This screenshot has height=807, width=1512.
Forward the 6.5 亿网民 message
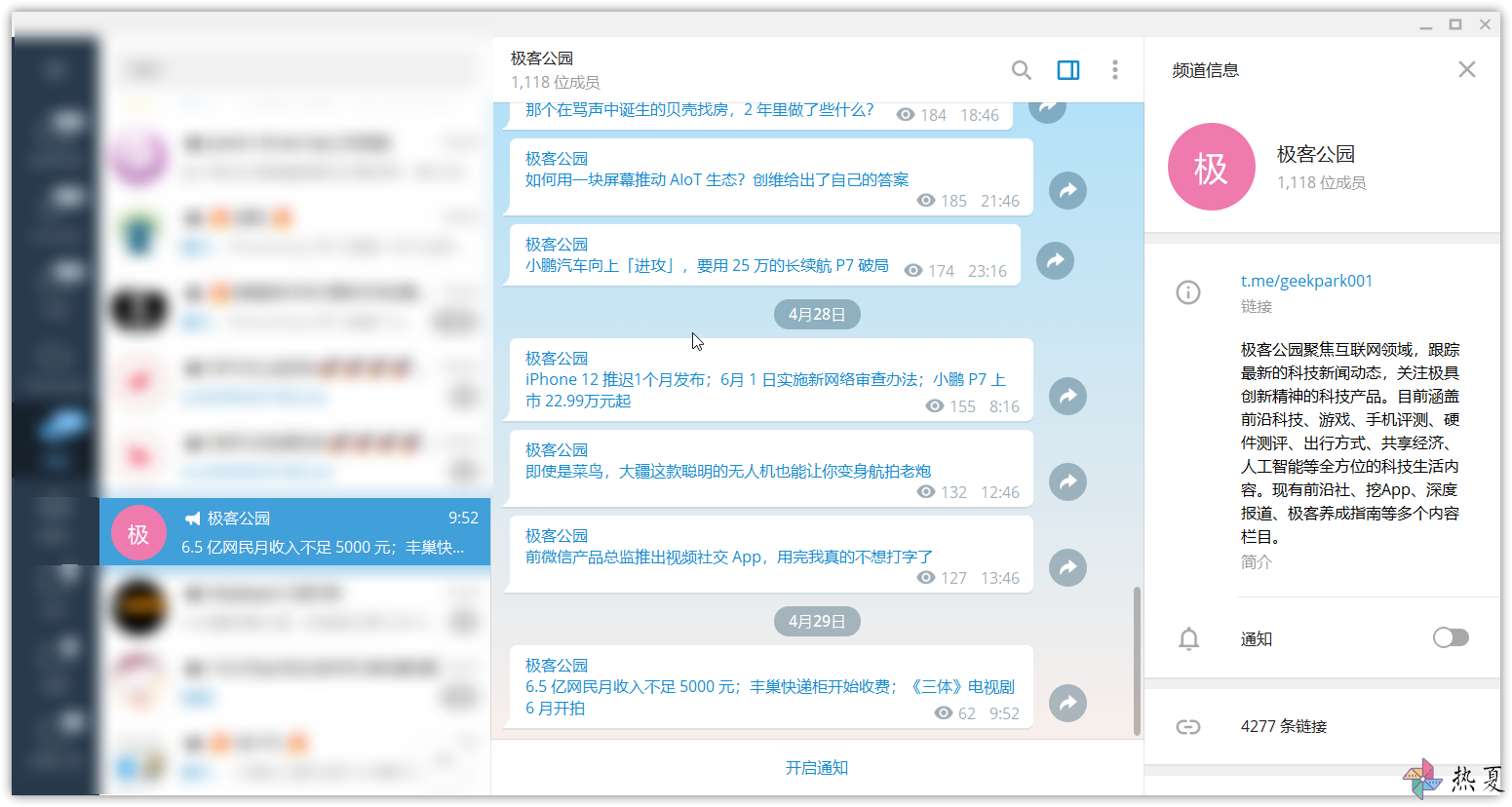pyautogui.click(x=1067, y=703)
